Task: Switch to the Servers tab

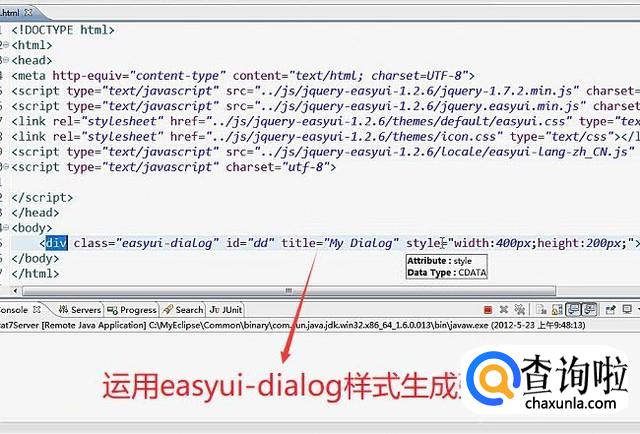Action: 80,310
